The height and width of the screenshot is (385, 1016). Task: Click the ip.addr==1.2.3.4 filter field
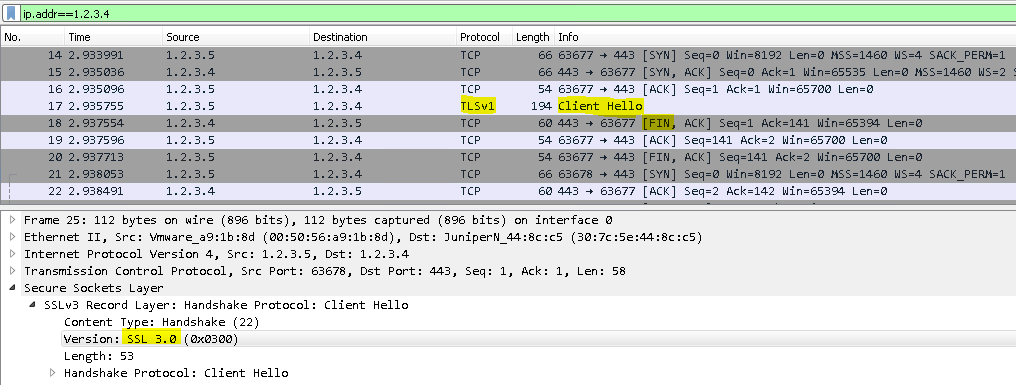[x=518, y=13]
